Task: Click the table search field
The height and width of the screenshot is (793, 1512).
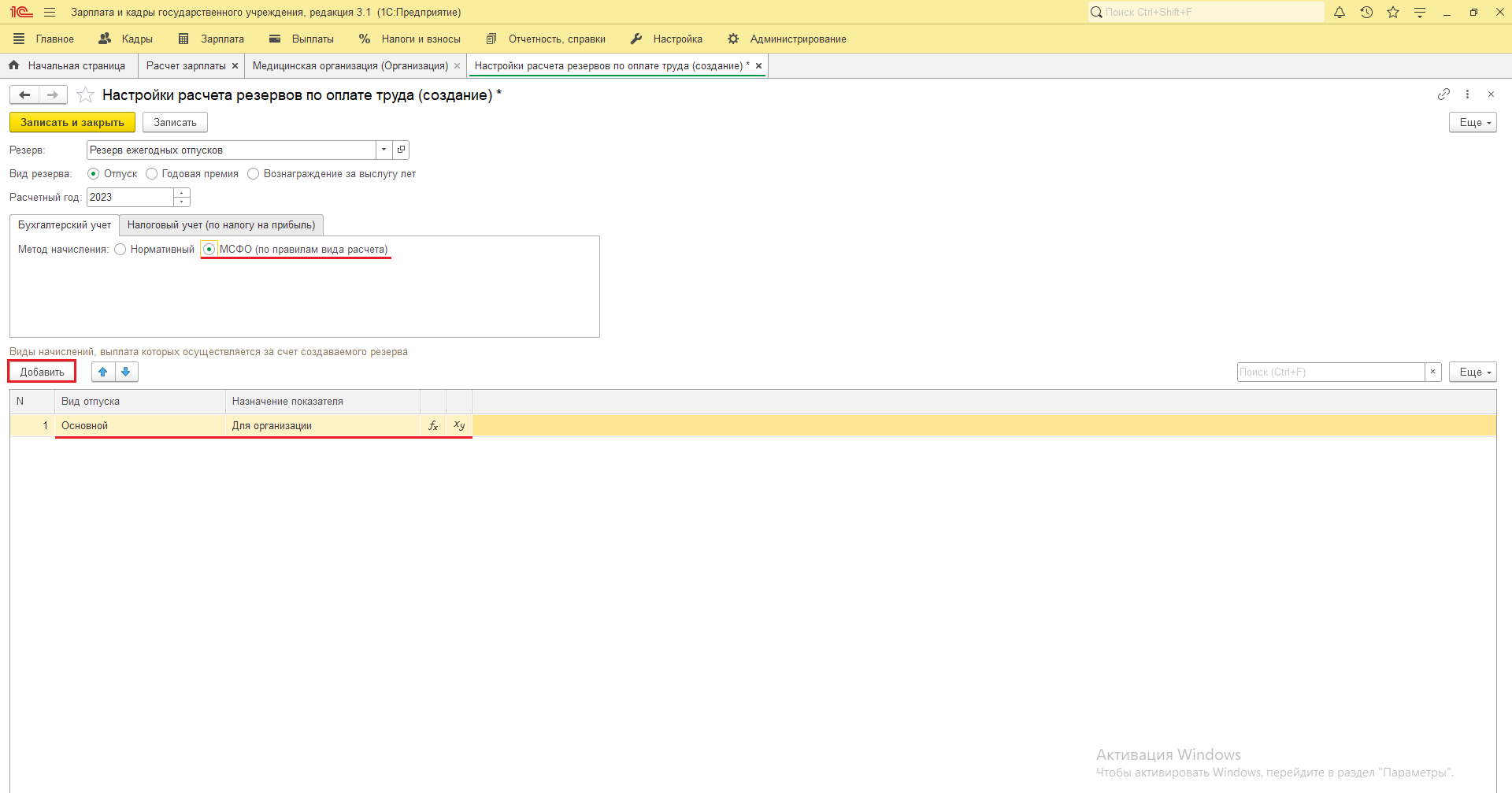Action: tap(1331, 372)
